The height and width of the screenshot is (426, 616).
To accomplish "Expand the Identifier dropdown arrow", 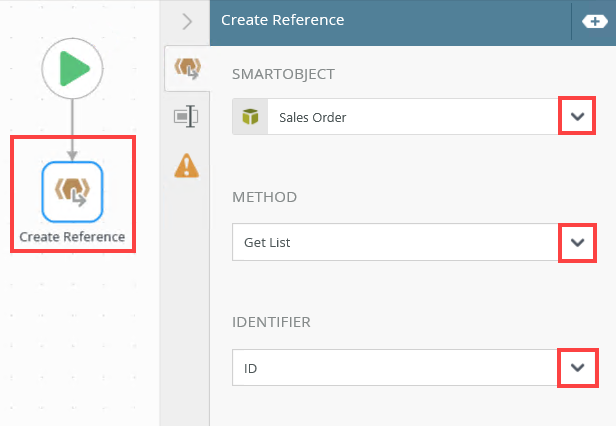I will click(x=576, y=367).
